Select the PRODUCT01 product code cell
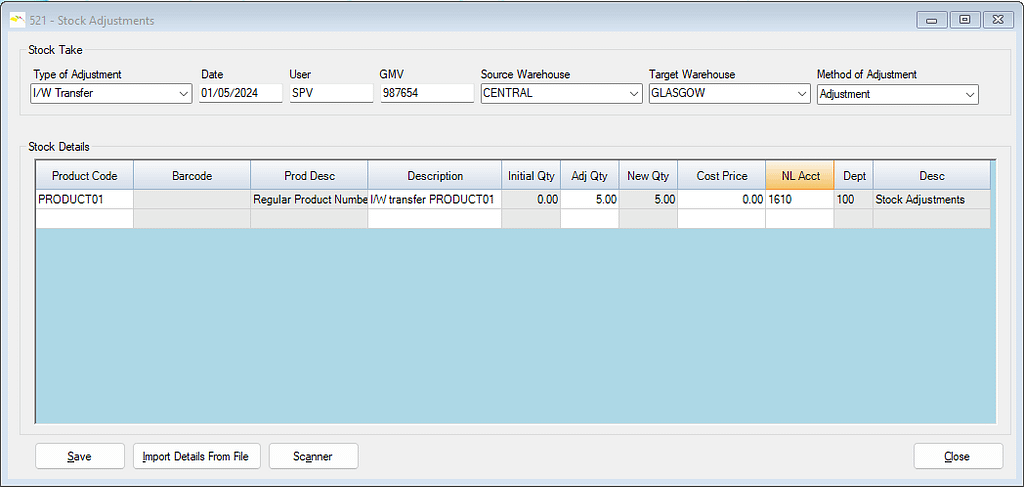Screen dimensions: 1024x487 pos(85,200)
